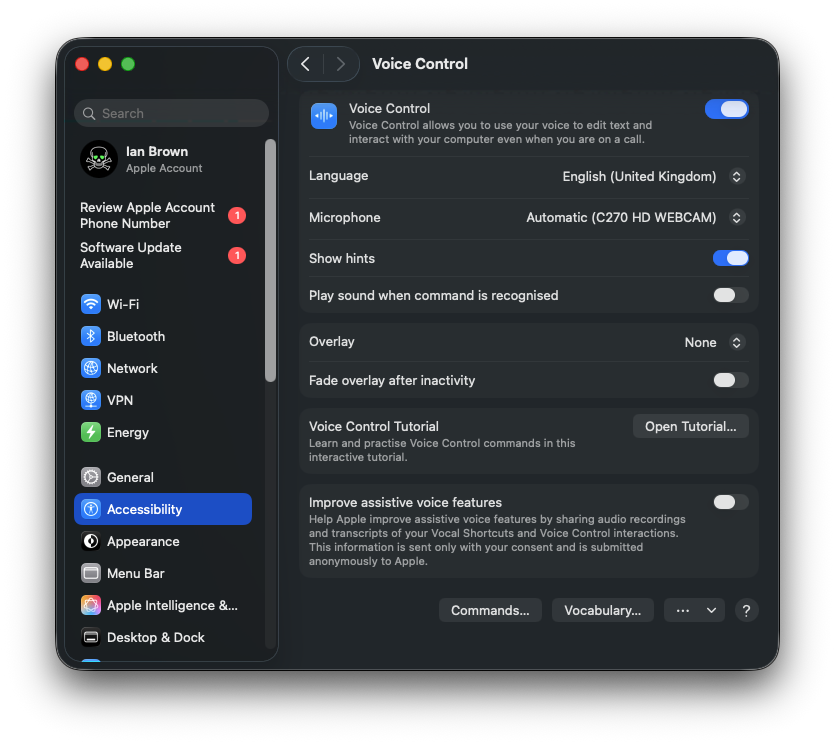Click the Network globe icon
Viewport: 835px width, 744px height.
click(91, 368)
